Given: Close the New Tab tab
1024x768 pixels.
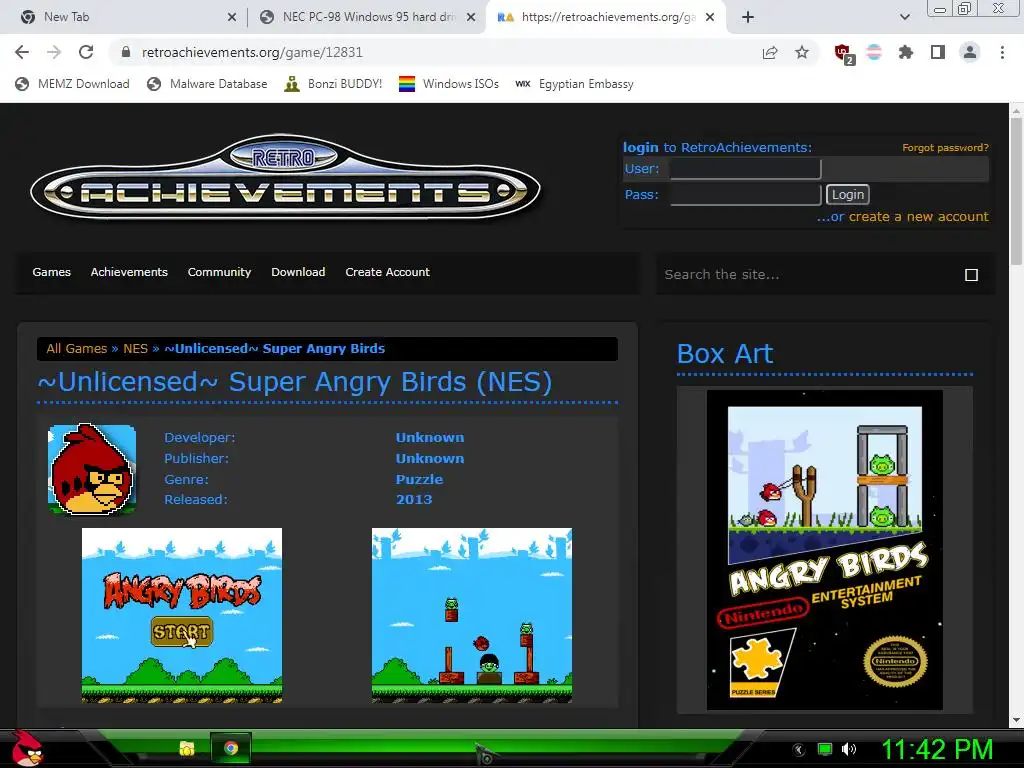Looking at the screenshot, I should (232, 17).
